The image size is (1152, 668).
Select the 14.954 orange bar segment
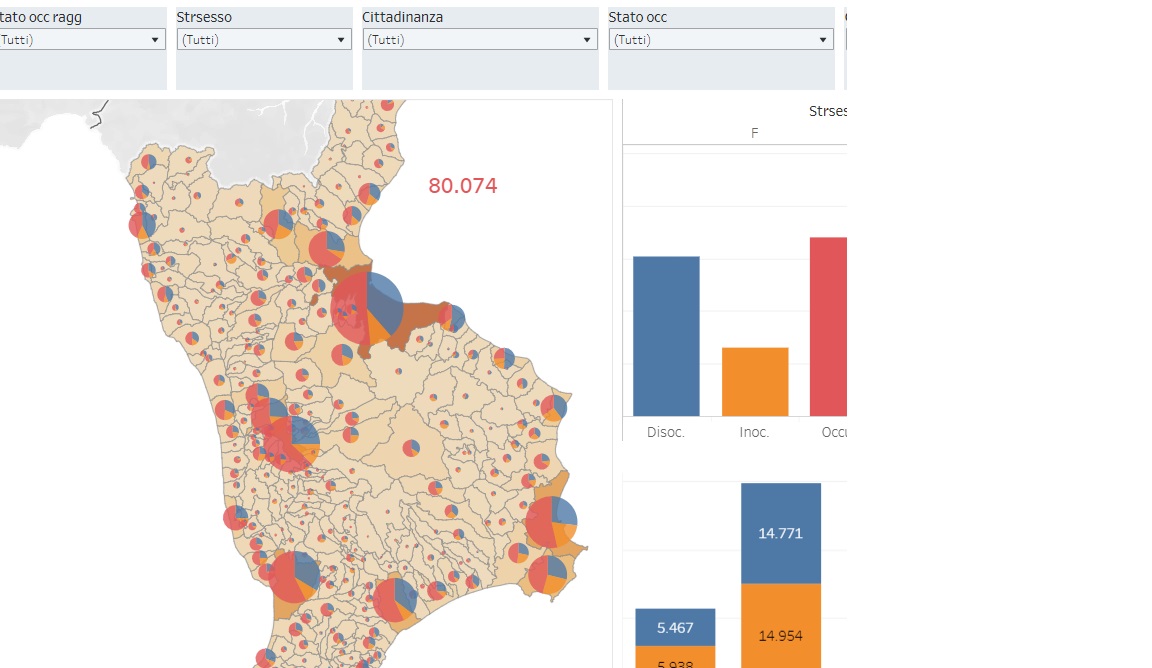780,625
